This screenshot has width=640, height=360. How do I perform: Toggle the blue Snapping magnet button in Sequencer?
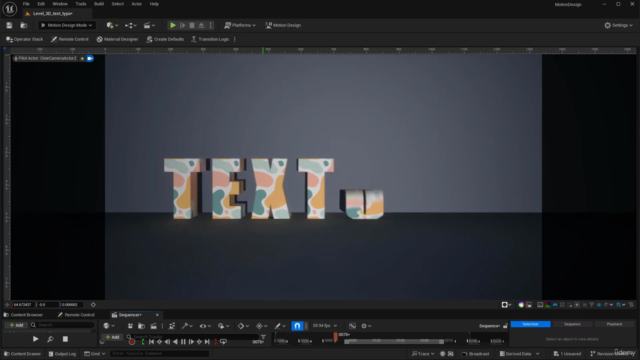click(297, 326)
